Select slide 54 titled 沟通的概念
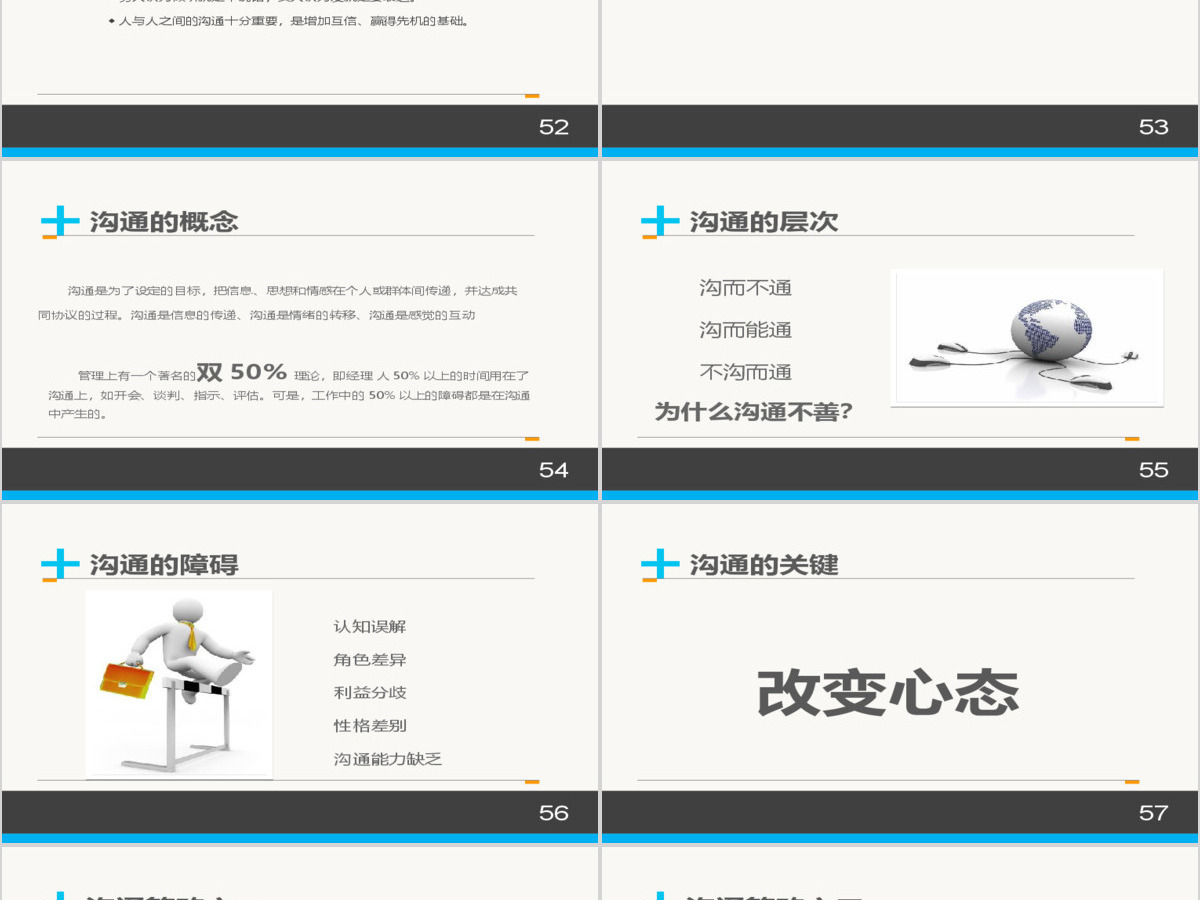Screen dimensions: 1200x900 point(300,330)
